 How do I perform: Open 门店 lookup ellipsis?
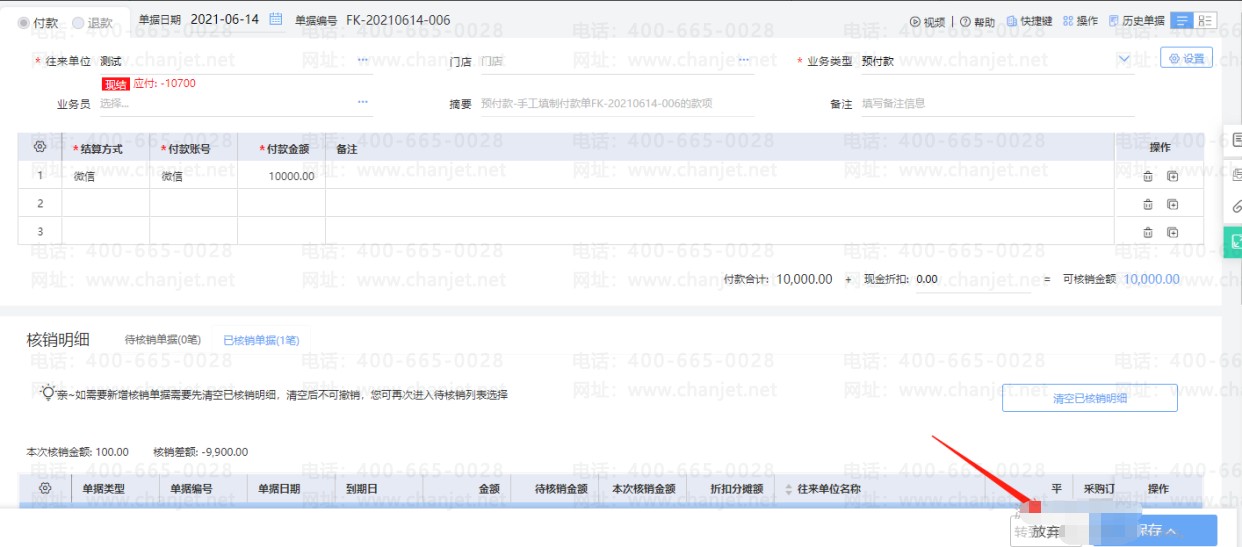point(744,61)
